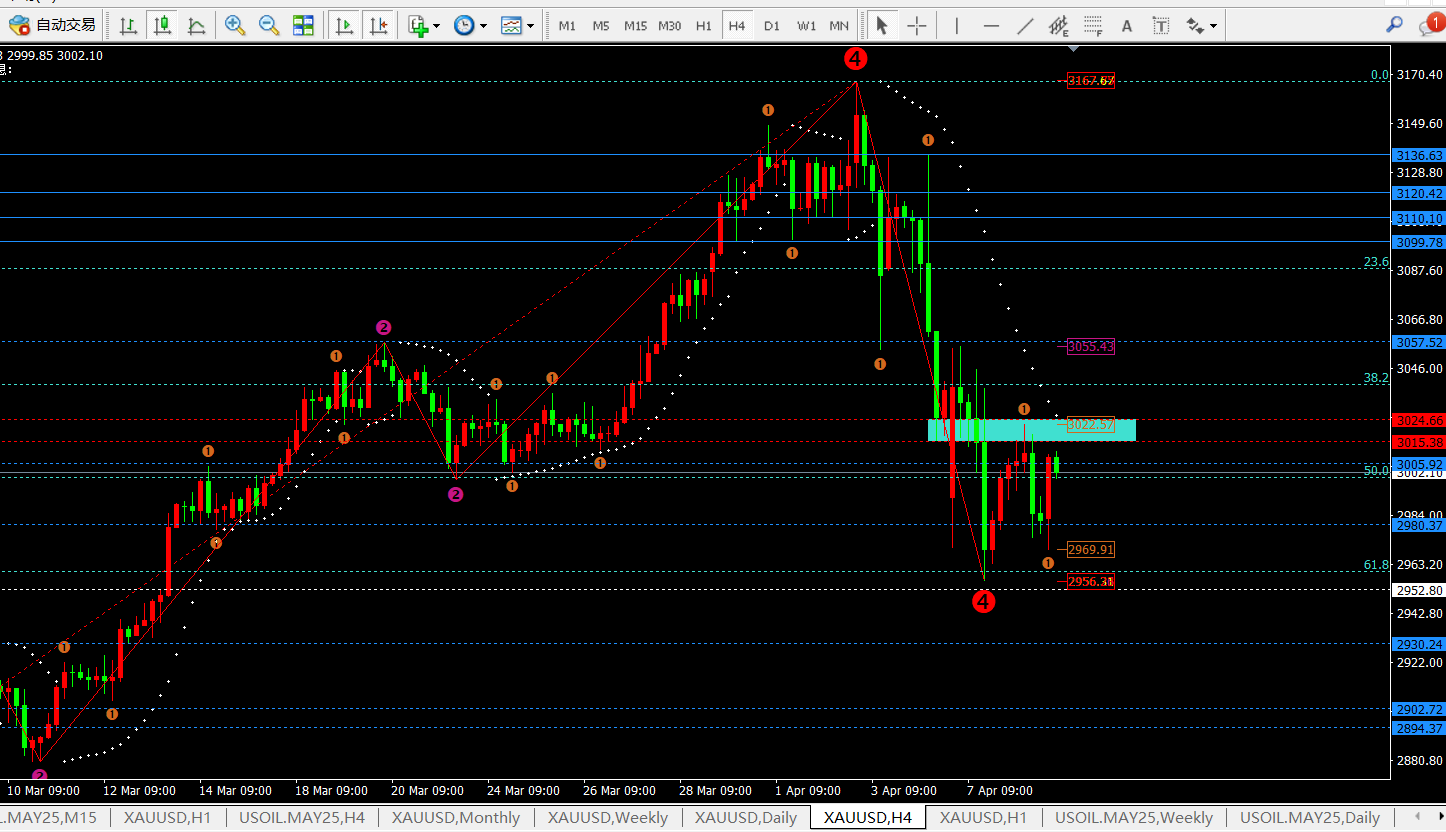Open the XAUUSD,Weekly chart tab
The width and height of the screenshot is (1446, 832).
607,818
